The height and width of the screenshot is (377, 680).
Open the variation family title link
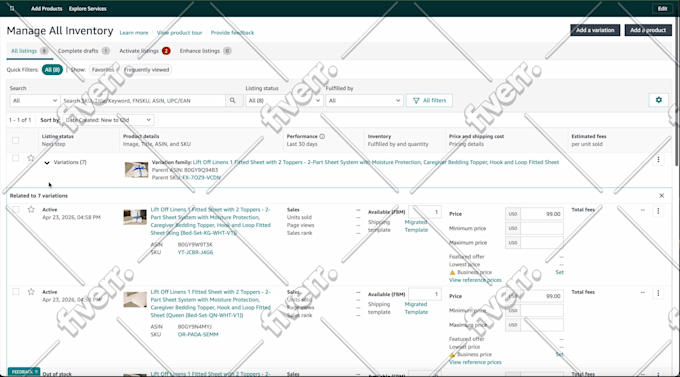pos(376,162)
